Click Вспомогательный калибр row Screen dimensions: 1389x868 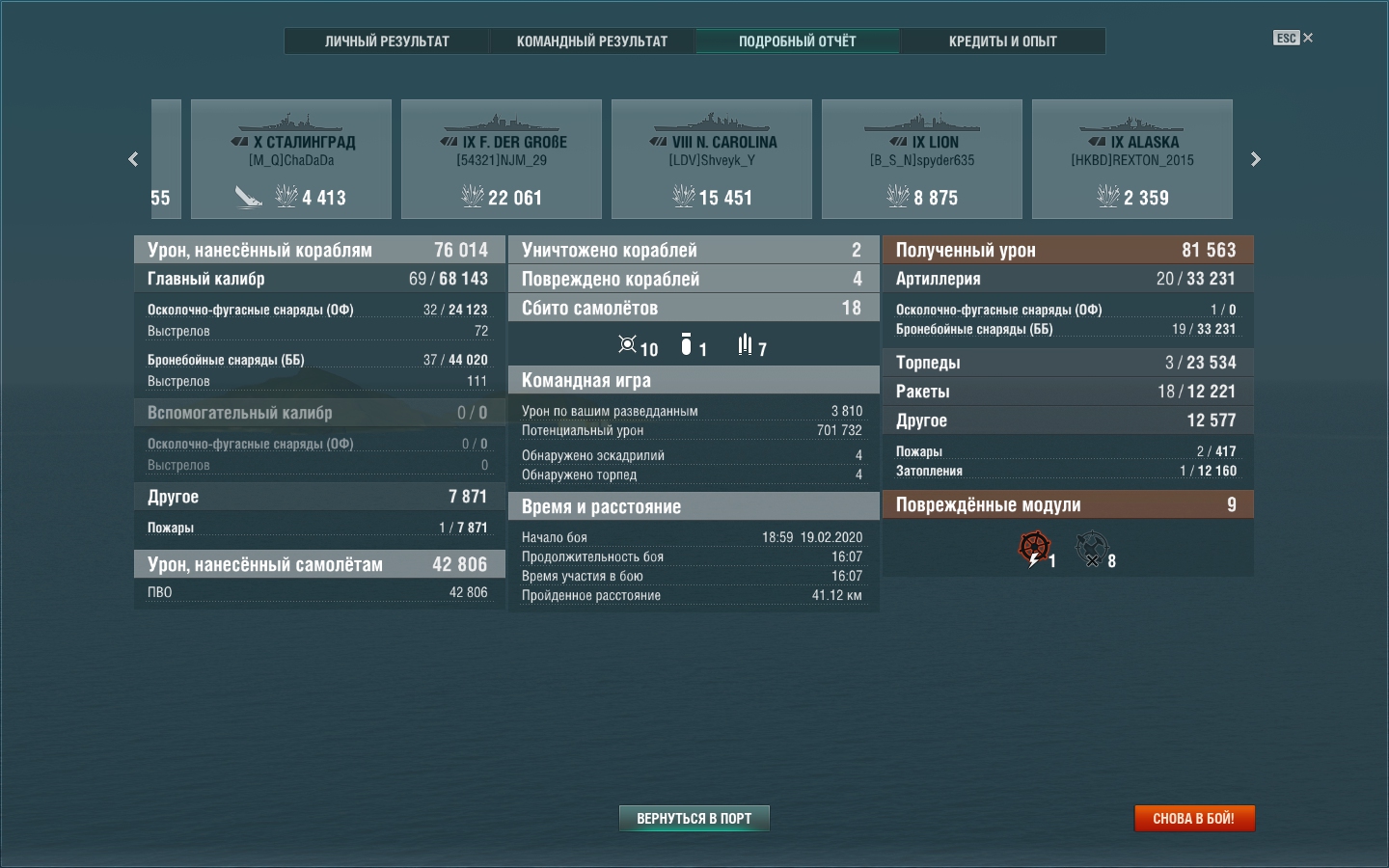[319, 413]
